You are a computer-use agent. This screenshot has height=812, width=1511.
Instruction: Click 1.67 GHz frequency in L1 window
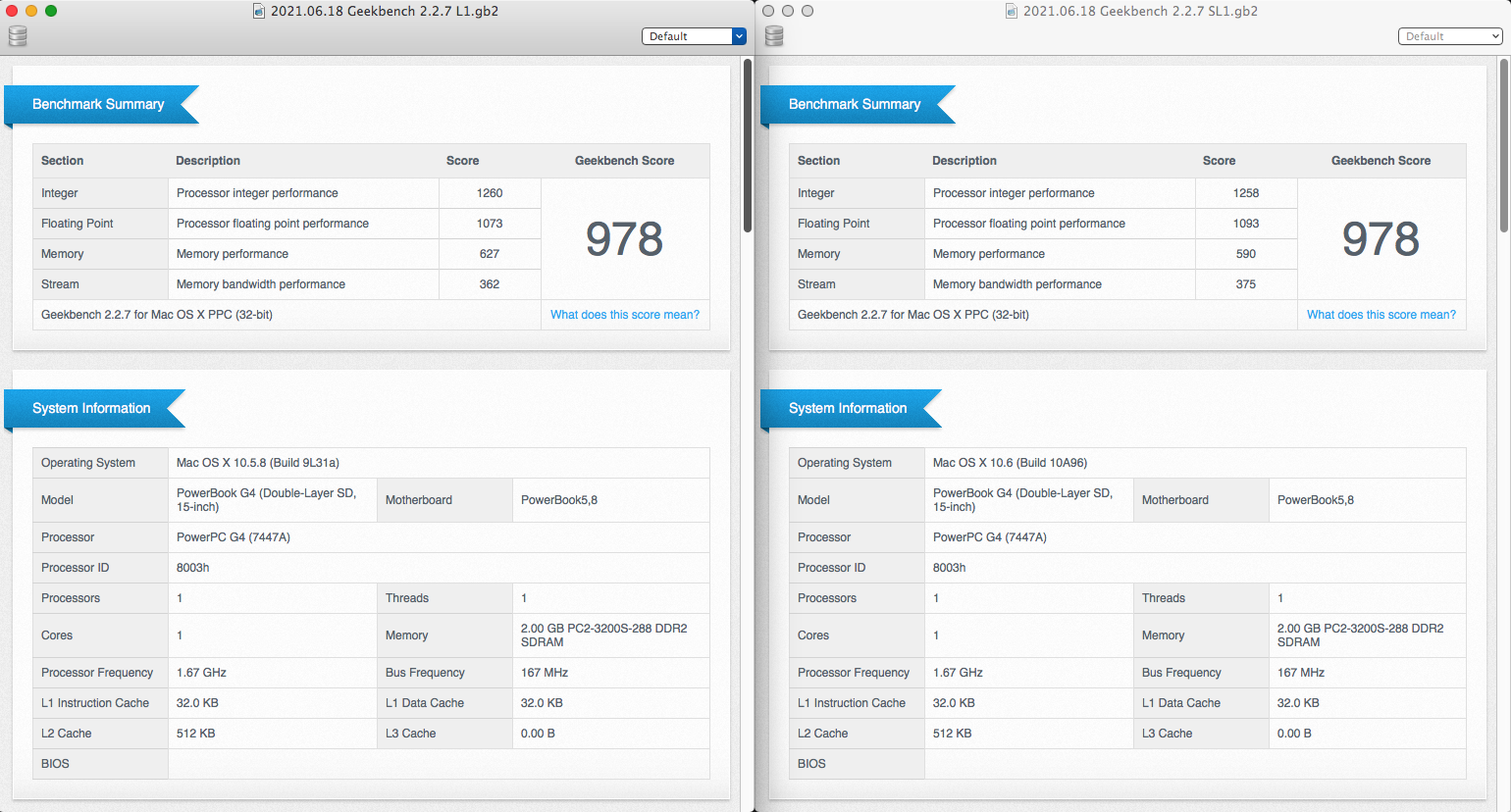(x=201, y=673)
